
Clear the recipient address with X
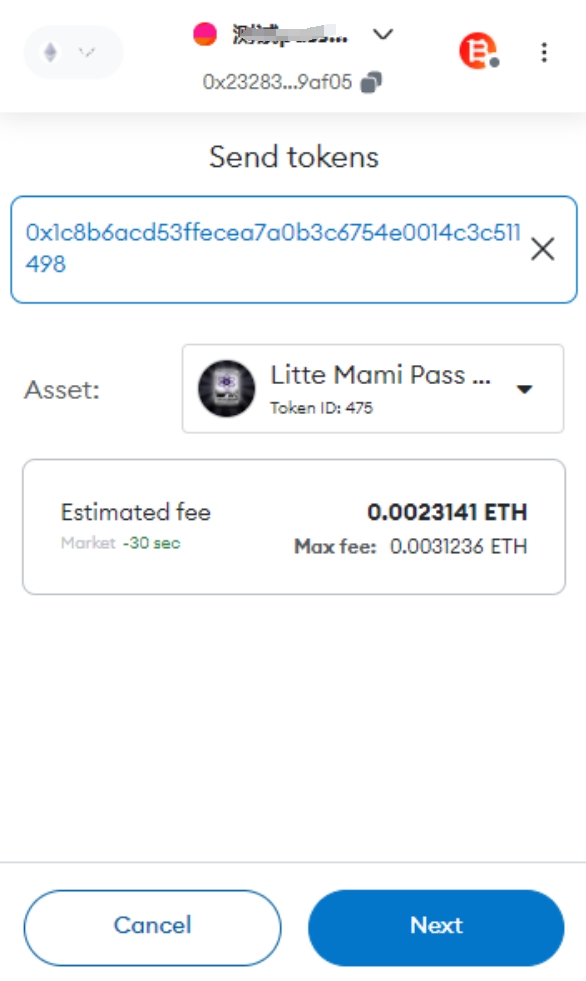point(542,249)
